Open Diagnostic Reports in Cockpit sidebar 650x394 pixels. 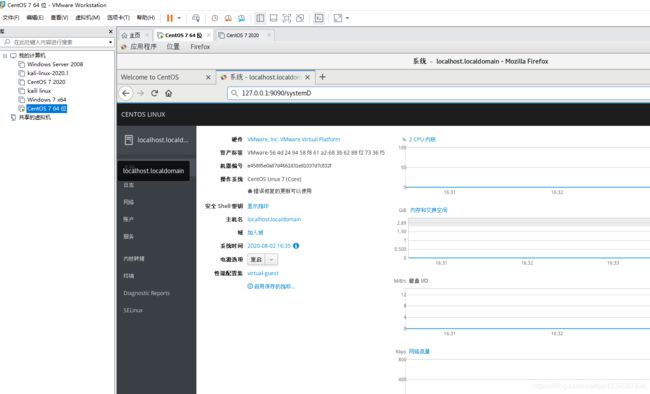point(146,293)
